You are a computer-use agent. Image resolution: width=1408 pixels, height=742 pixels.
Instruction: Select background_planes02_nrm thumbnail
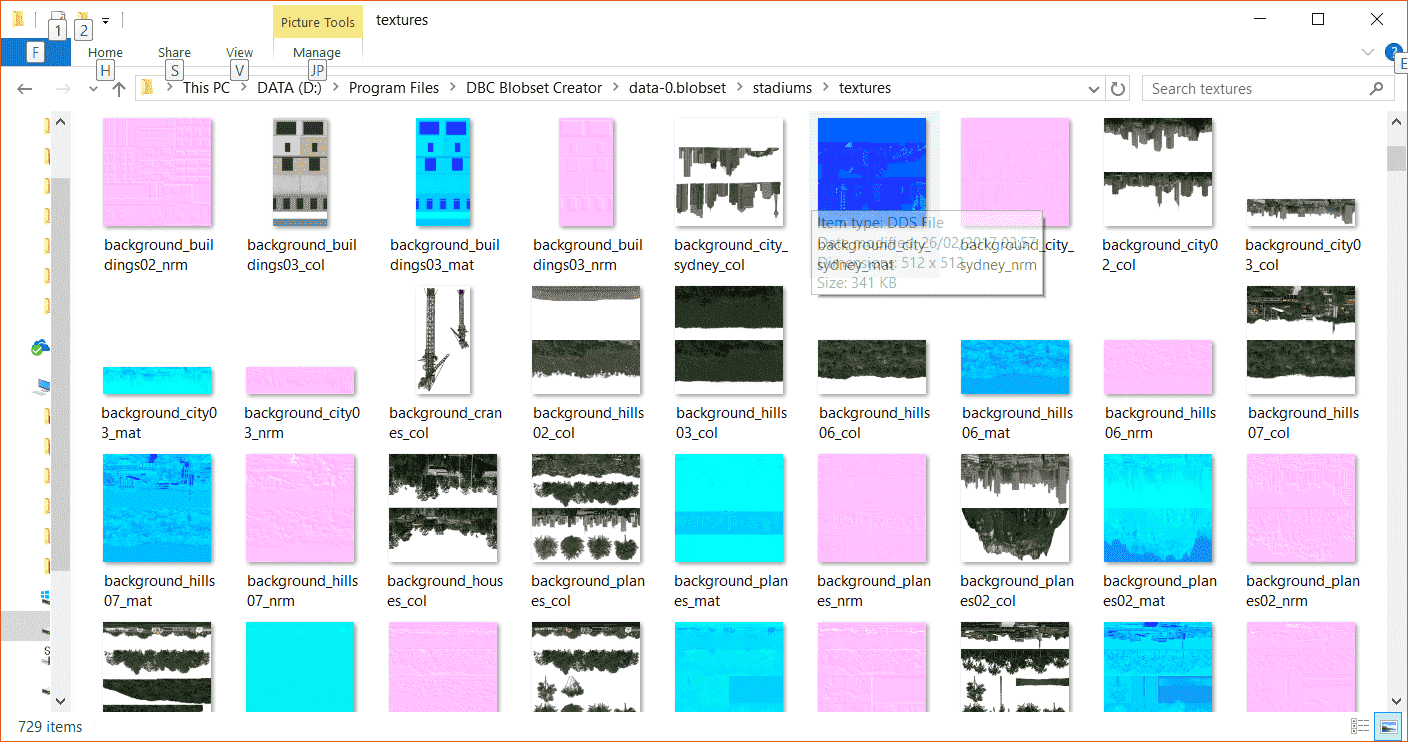1302,508
